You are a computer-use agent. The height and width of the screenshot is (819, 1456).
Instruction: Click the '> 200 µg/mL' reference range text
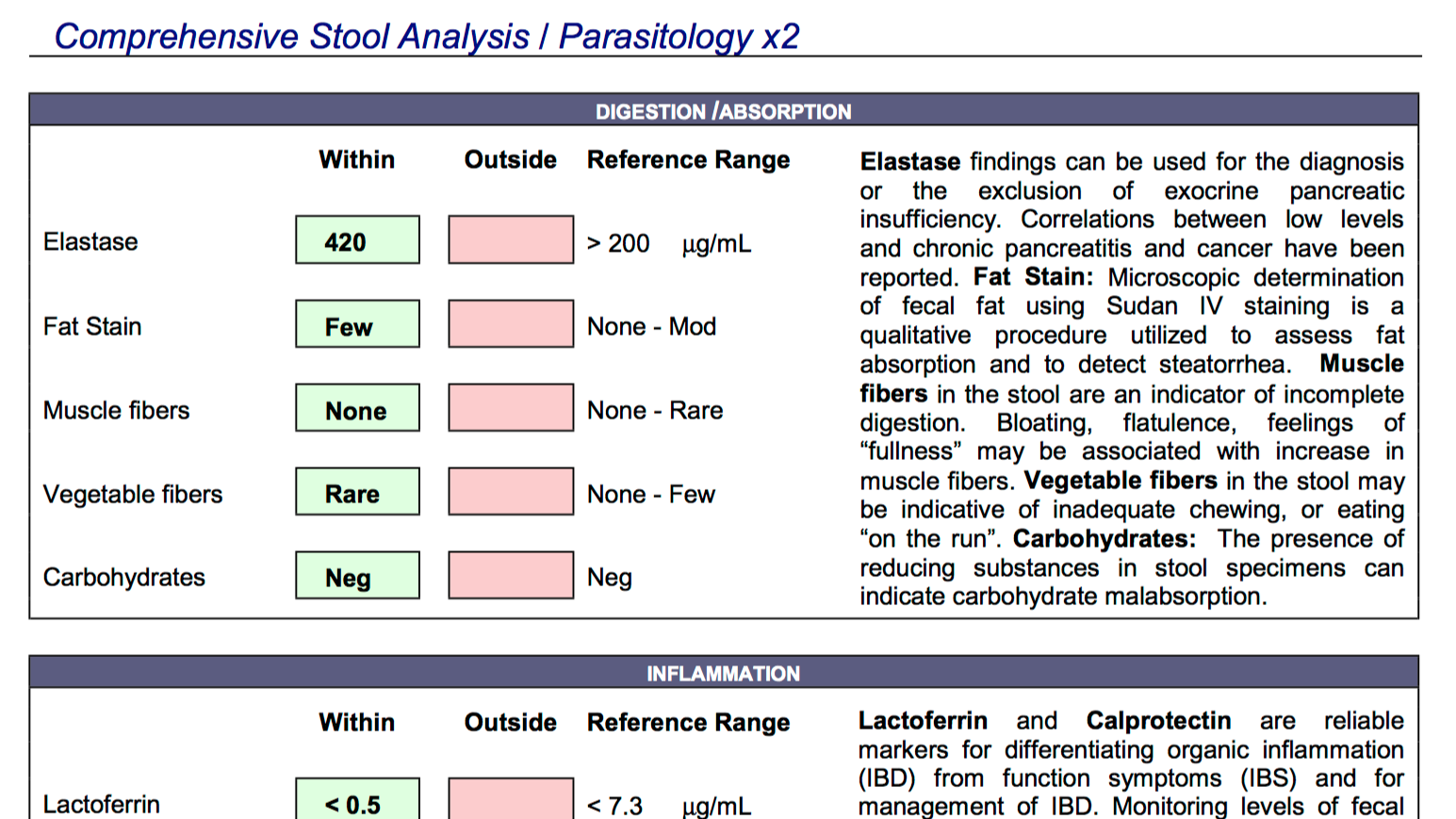coord(669,244)
